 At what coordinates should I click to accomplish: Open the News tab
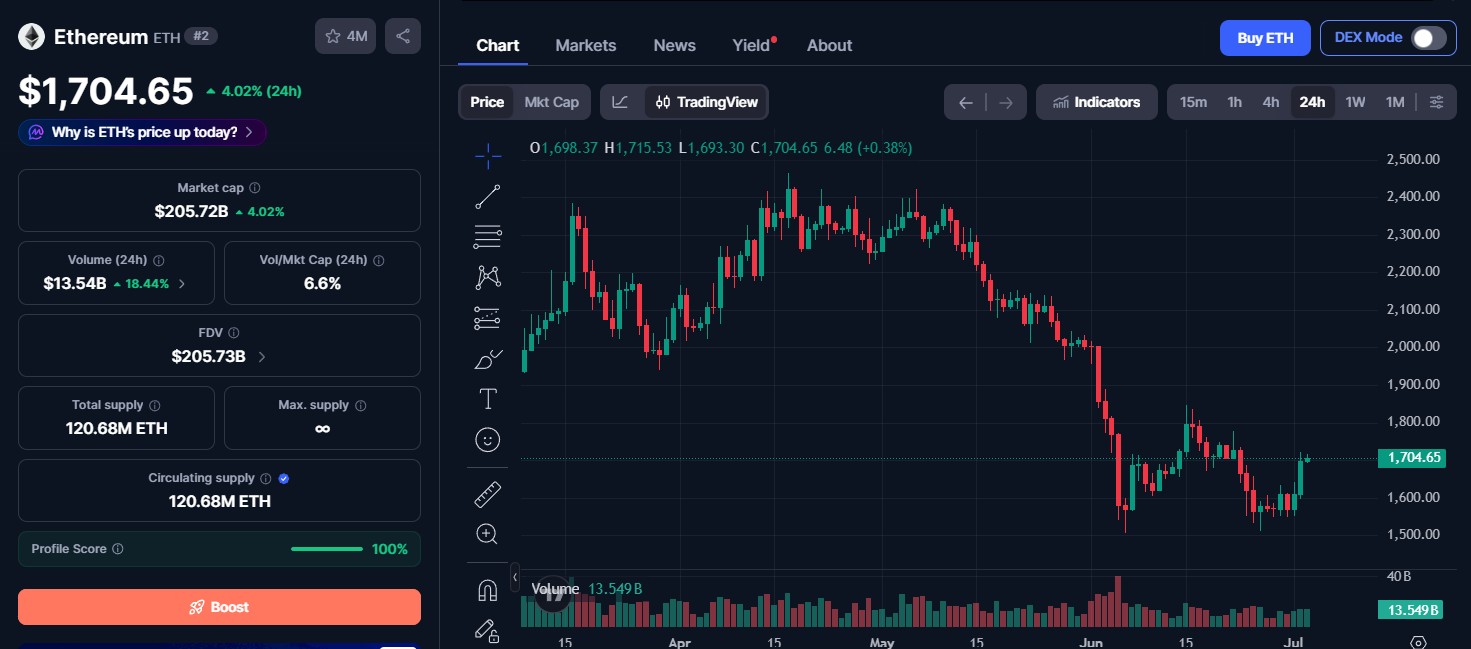675,45
